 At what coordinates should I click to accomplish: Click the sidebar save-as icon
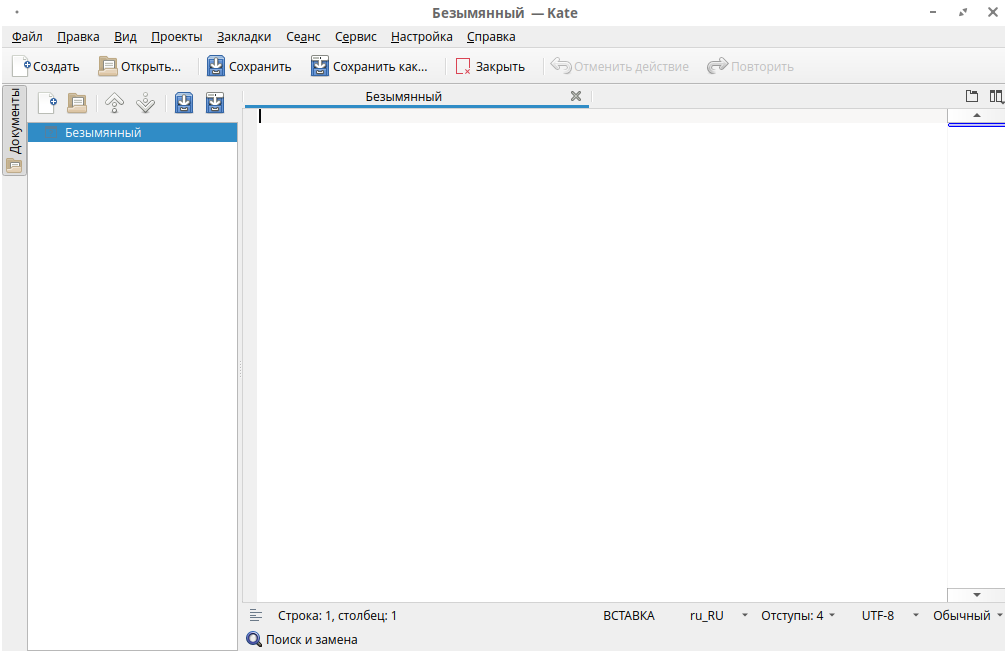click(x=215, y=102)
